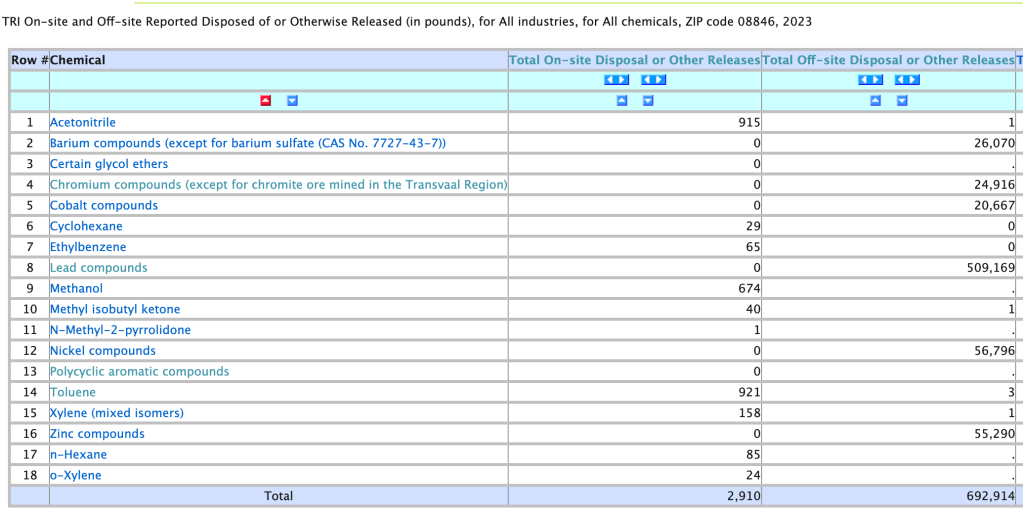Viewport: 1023px width, 512px height.
Task: View Methyl isobutyl ketone details
Action: 115,310
